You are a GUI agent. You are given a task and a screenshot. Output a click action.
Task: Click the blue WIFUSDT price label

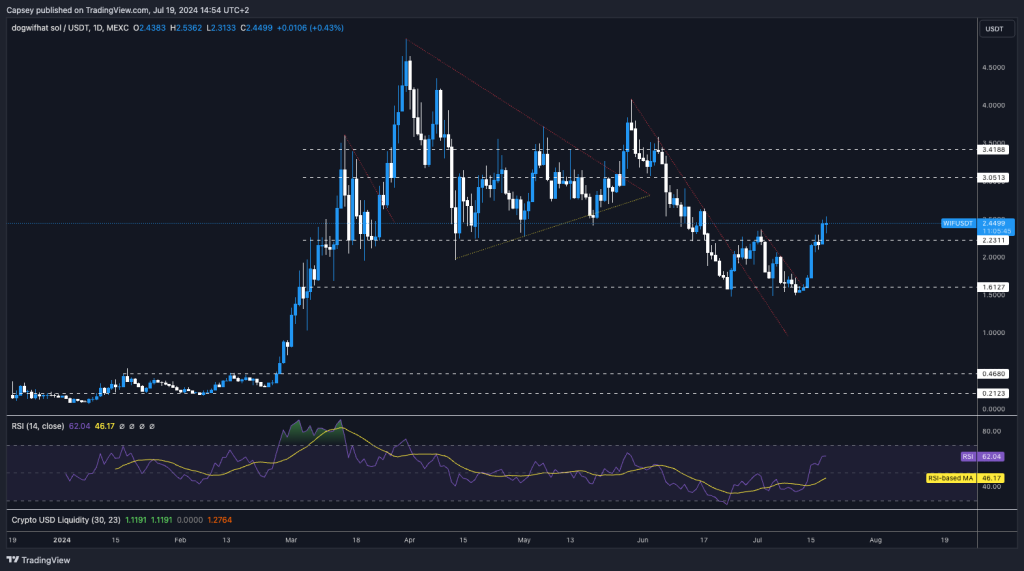(958, 224)
